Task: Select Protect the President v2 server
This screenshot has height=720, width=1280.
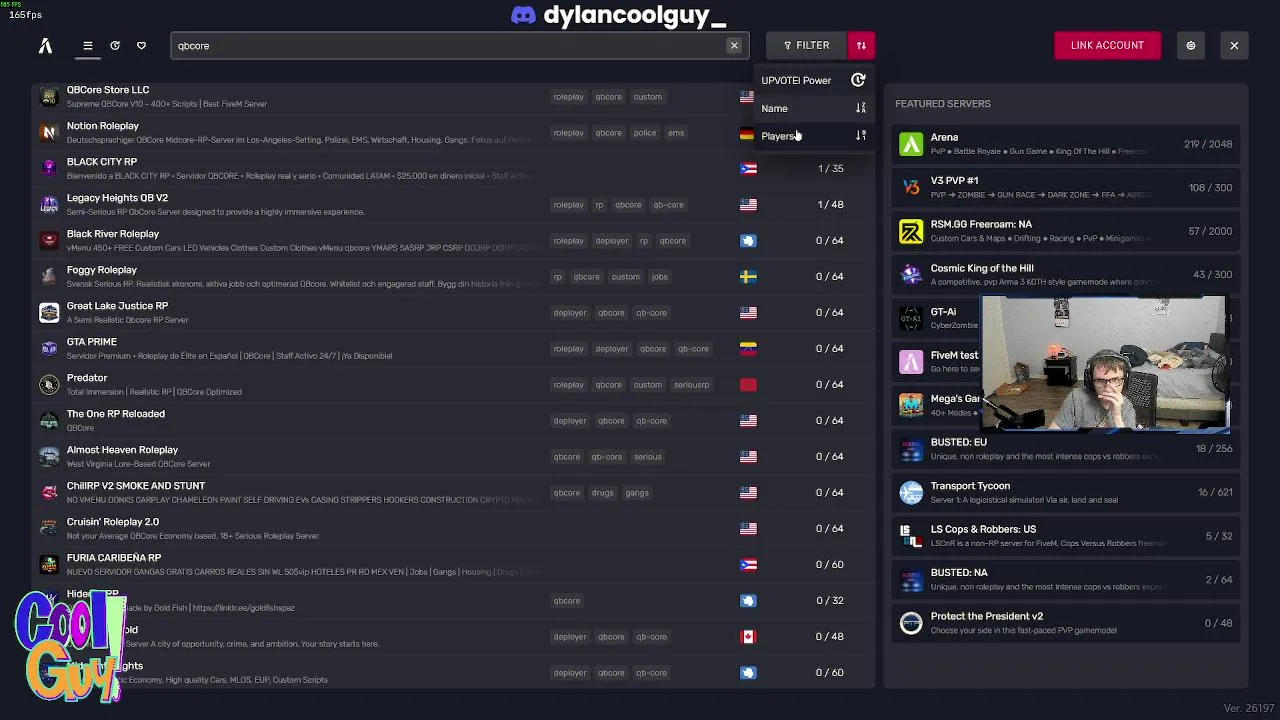Action: tap(1066, 623)
